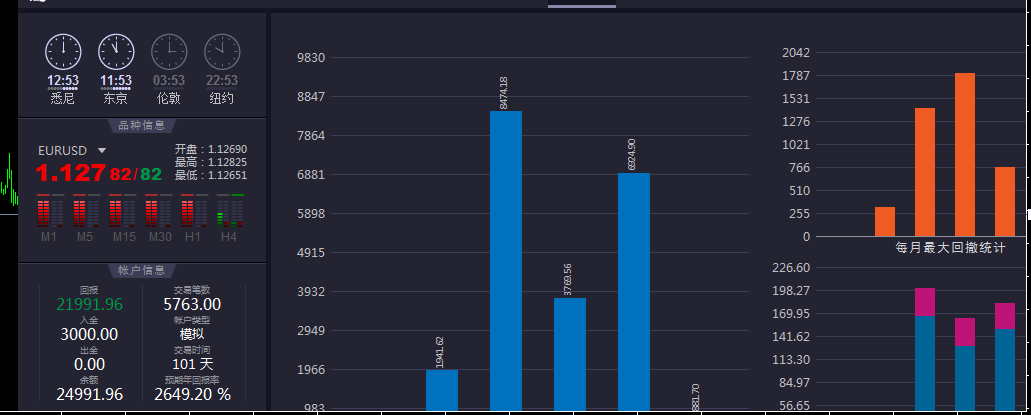Viewport: 1031px width, 415px height.
Task: Click the 帐户类型 value 模拟
Action: (192, 334)
